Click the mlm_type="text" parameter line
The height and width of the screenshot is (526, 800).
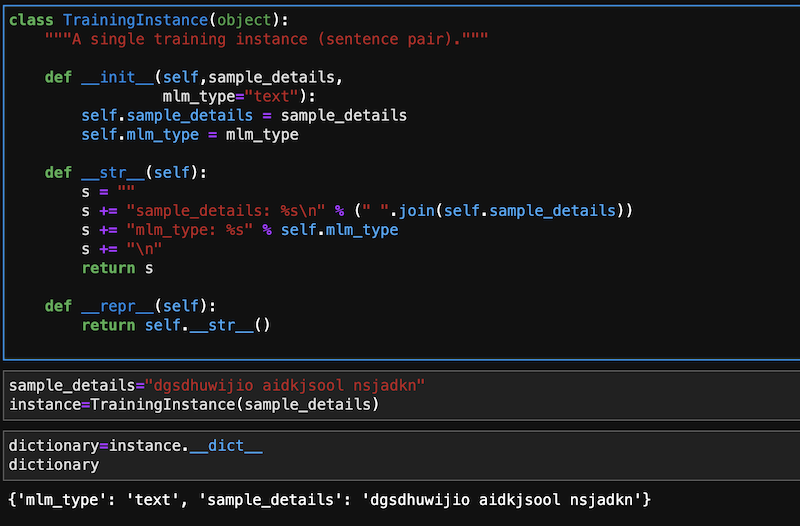pos(239,96)
